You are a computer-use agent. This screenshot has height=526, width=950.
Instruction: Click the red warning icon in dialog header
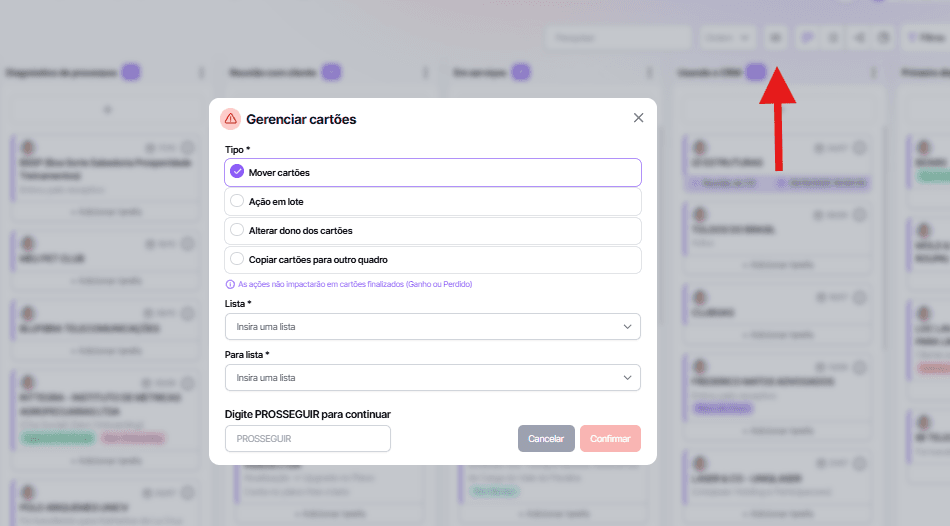point(231,118)
